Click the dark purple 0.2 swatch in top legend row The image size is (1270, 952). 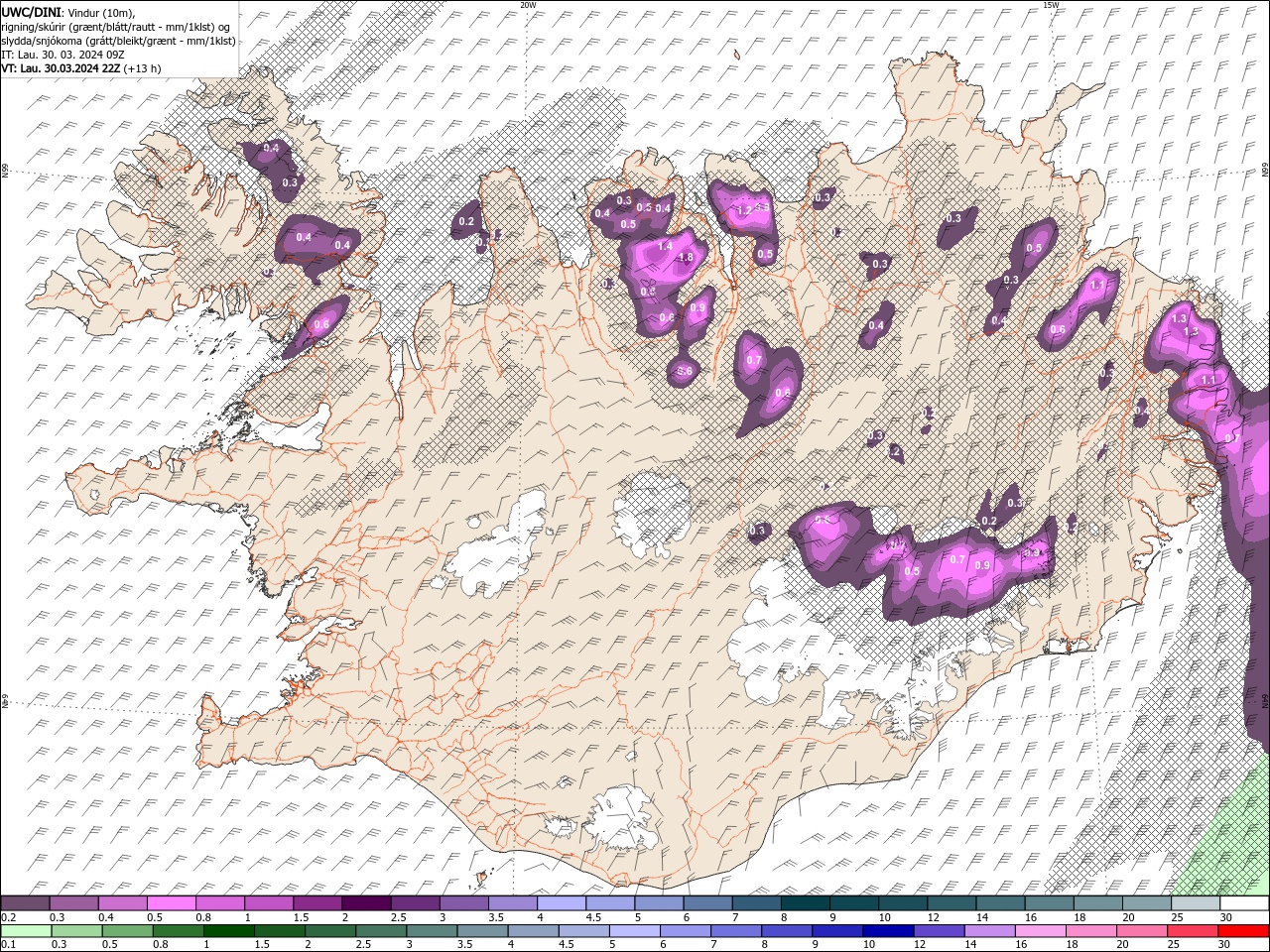[x=25, y=903]
